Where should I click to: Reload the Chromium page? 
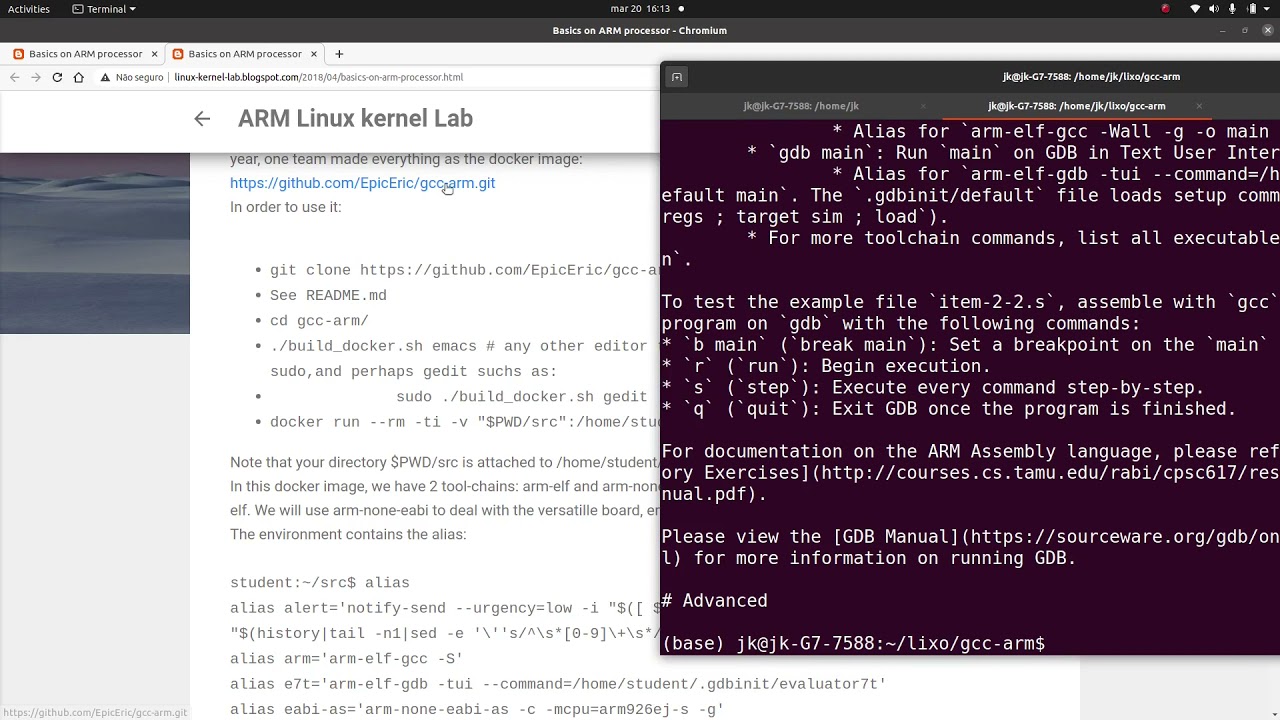click(x=57, y=77)
